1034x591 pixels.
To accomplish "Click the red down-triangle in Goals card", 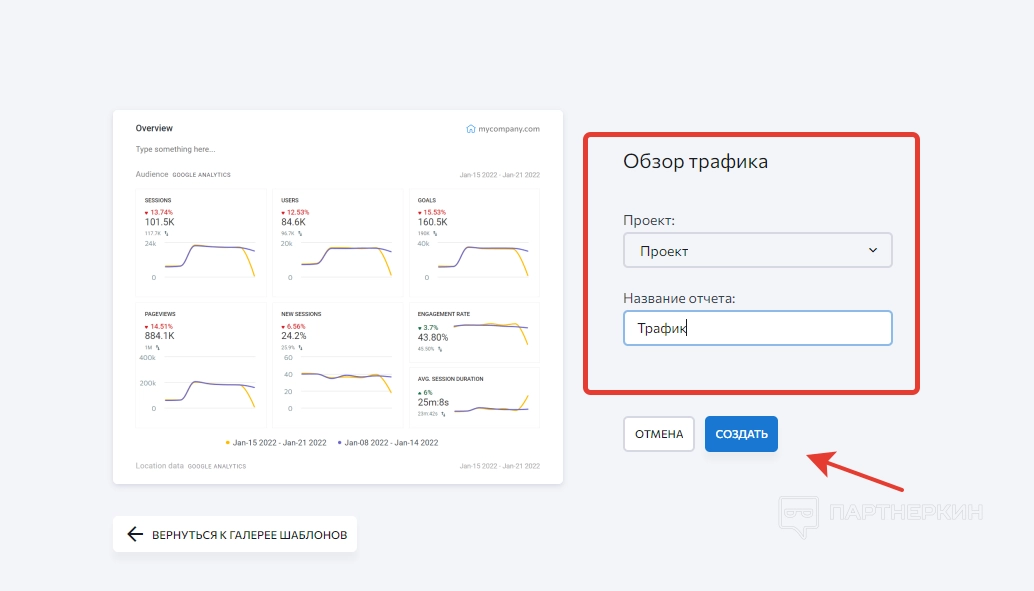I will pyautogui.click(x=420, y=212).
